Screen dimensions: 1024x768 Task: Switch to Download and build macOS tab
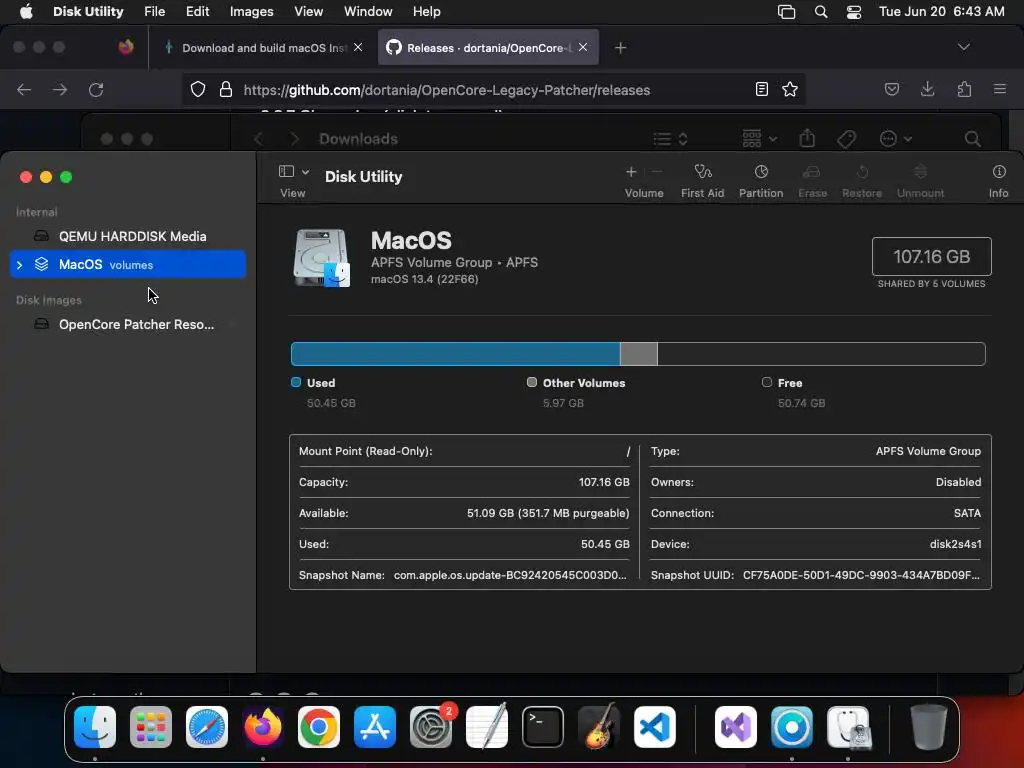pos(264,48)
